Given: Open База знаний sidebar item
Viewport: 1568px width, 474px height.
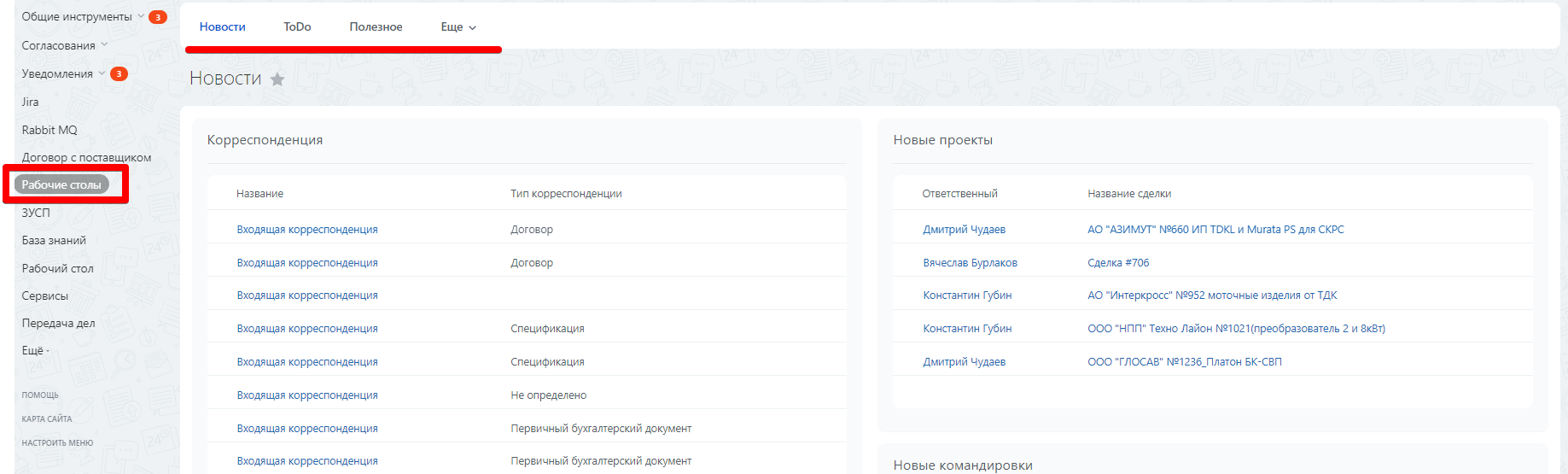Looking at the screenshot, I should pyautogui.click(x=54, y=240).
